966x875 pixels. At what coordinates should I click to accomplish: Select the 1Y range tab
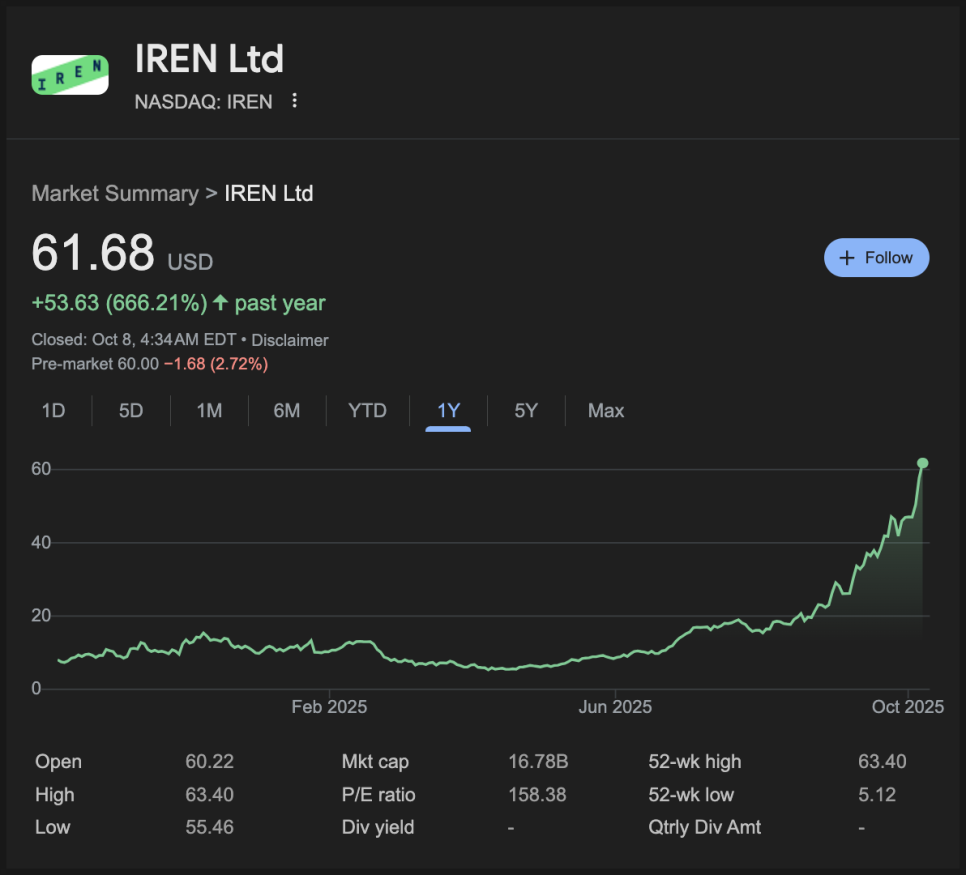(448, 411)
